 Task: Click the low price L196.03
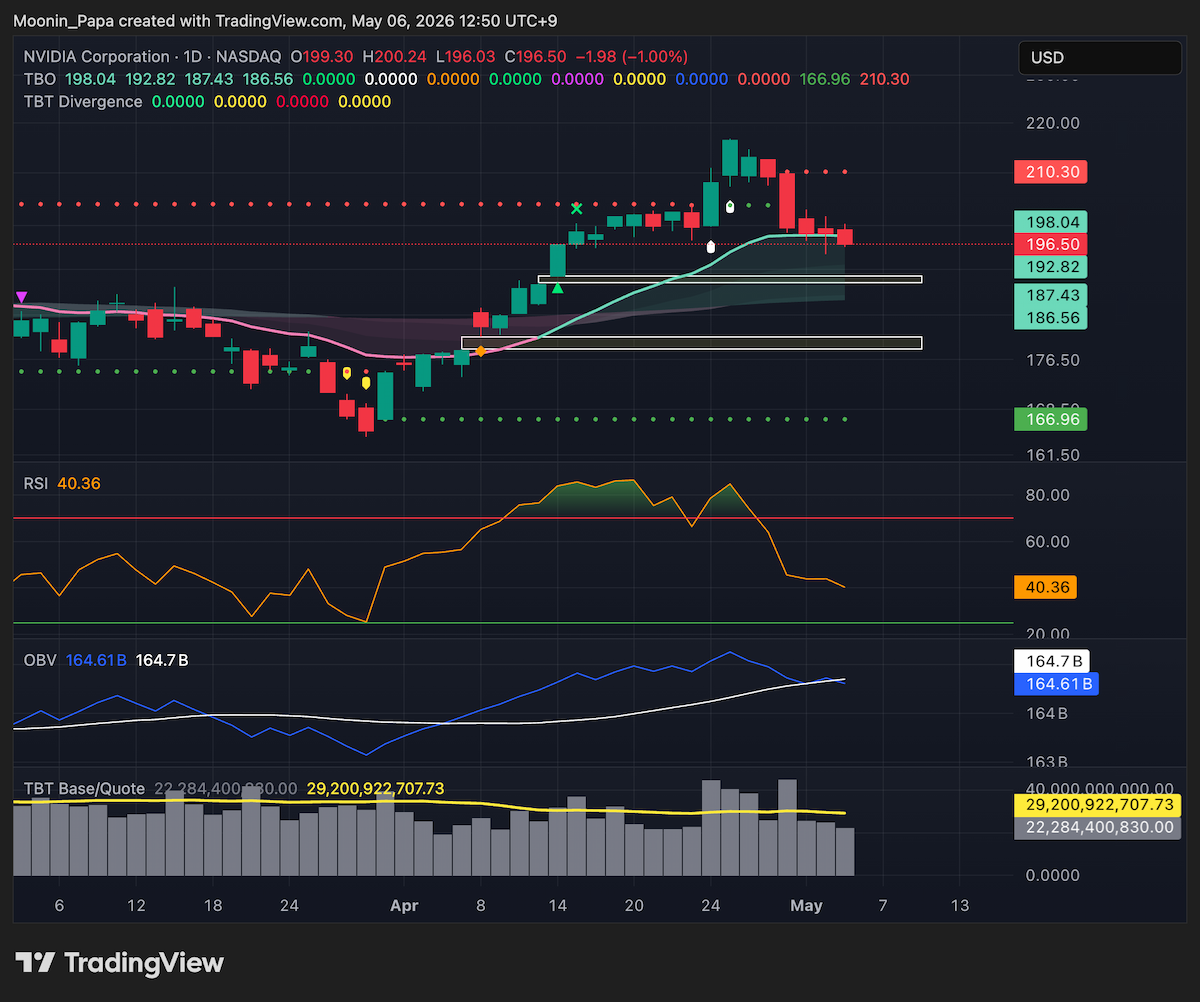[x=464, y=57]
